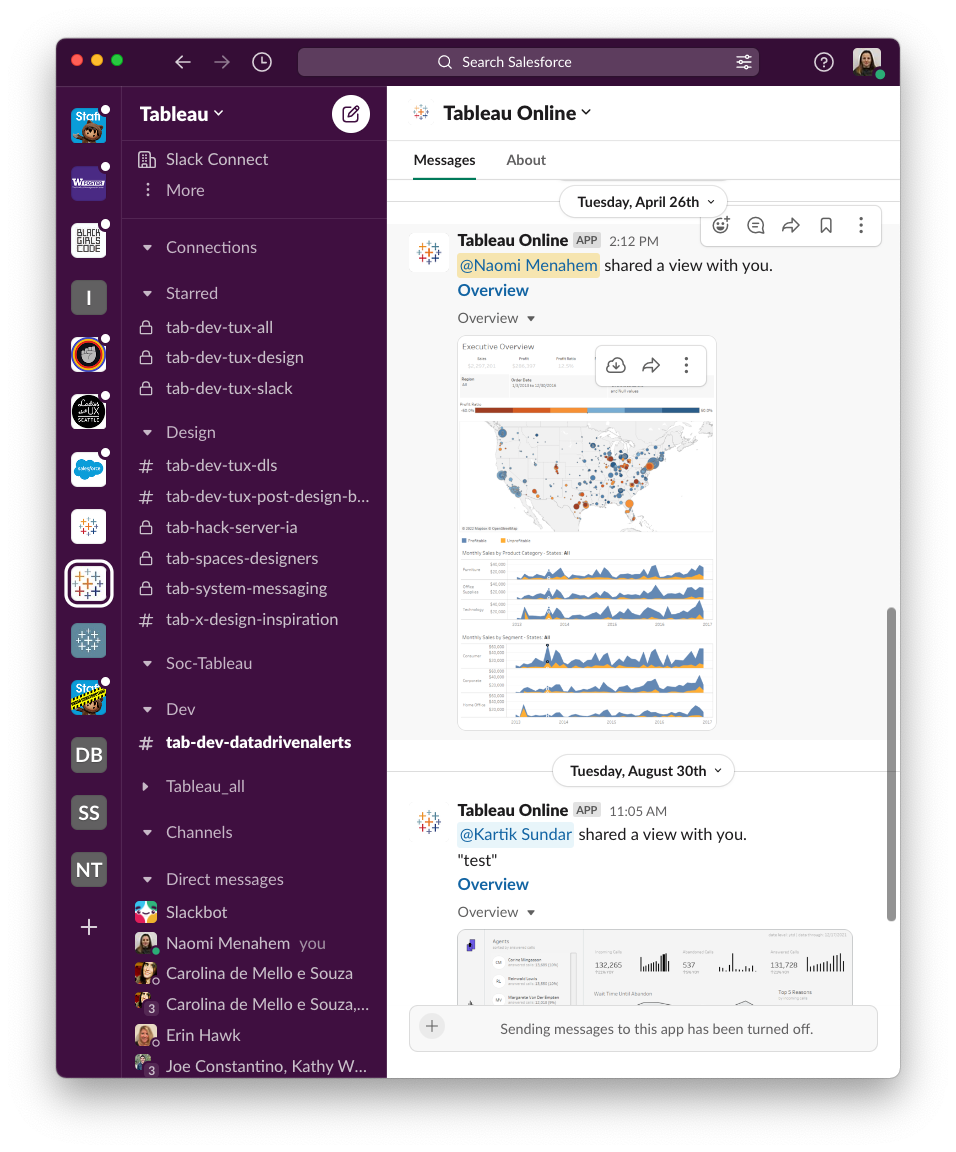Click the messages pane scrollbar
Screen dimensions: 956x1152
(x=891, y=764)
